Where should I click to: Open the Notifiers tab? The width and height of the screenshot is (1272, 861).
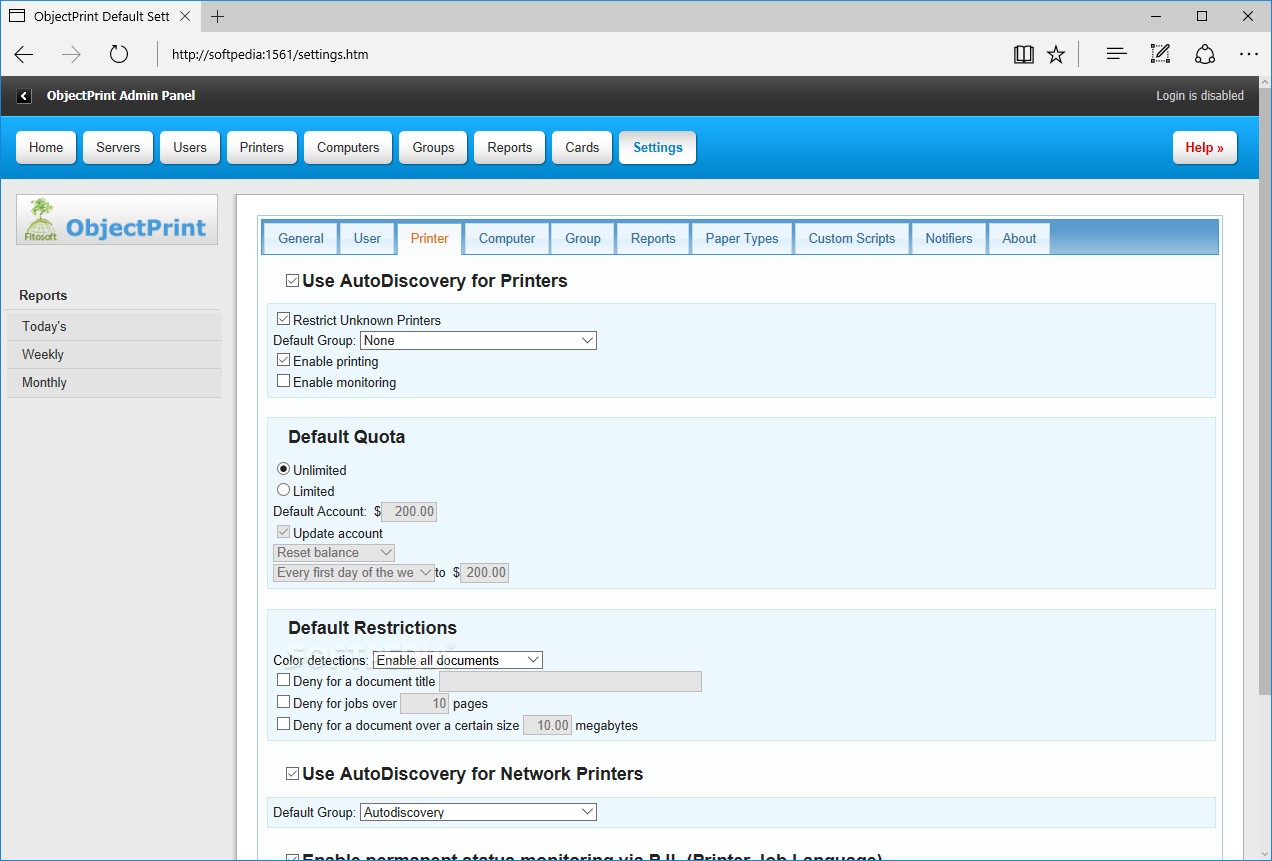coord(949,238)
